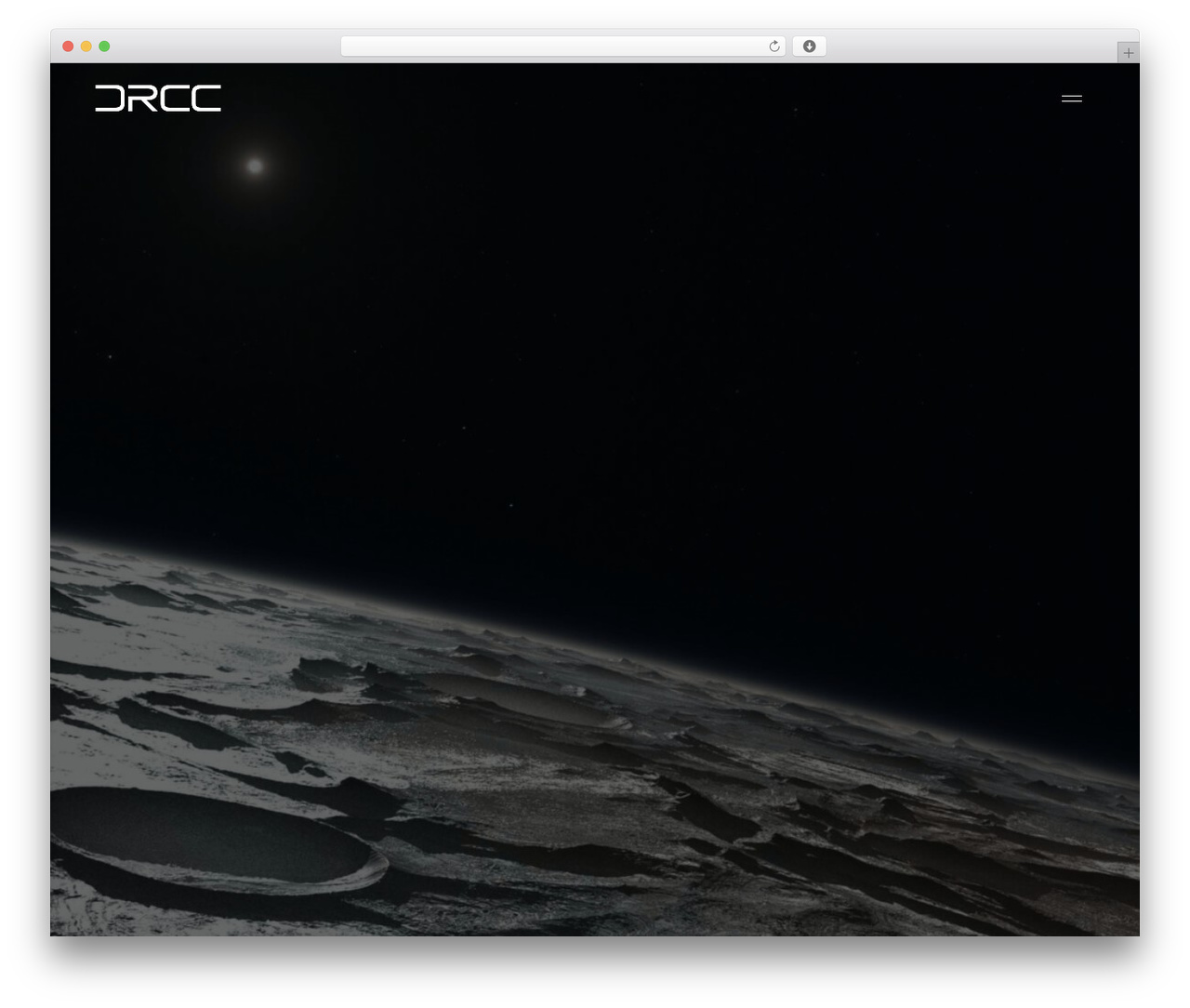Screen dimensions: 1190x1008
Task: Close the browser window with the red button
Action: click(68, 46)
